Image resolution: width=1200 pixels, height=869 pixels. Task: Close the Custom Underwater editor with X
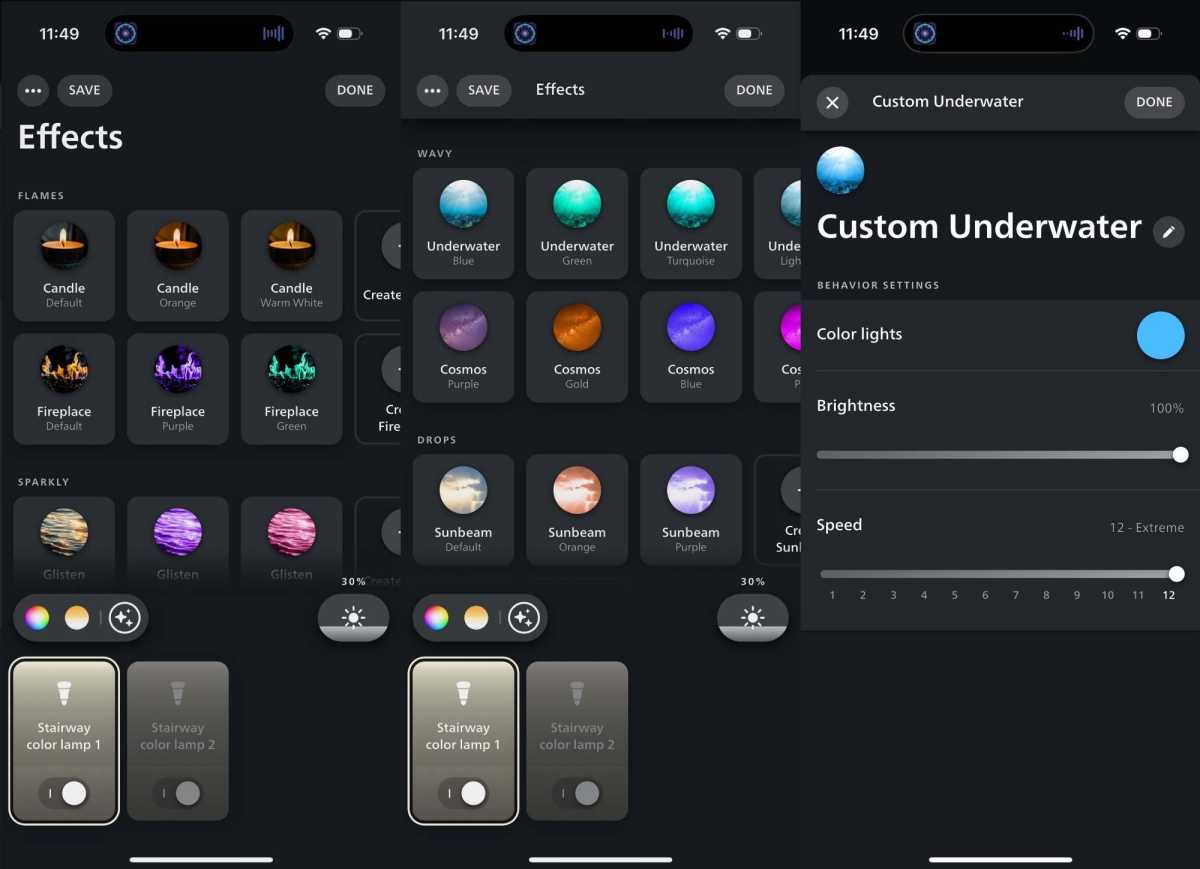(x=832, y=102)
